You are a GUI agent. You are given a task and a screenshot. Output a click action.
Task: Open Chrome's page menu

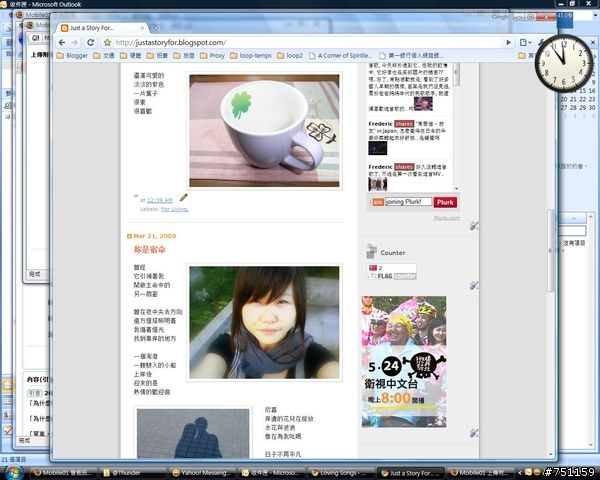pos(525,42)
